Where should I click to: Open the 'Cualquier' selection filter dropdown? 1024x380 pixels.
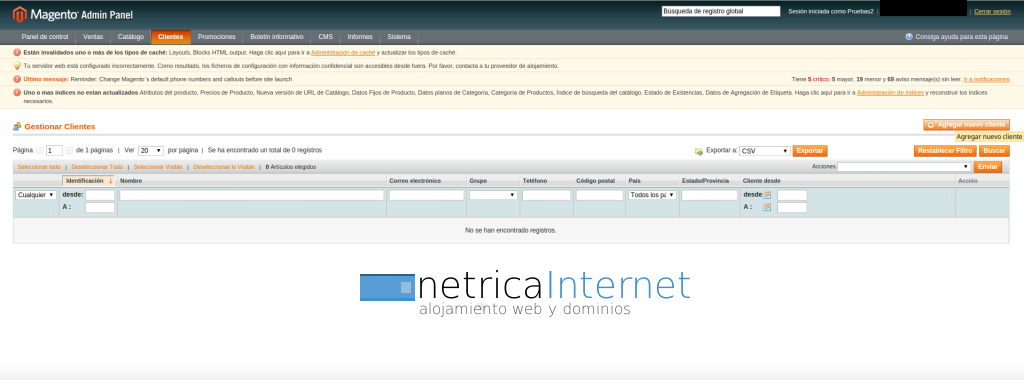pos(36,195)
